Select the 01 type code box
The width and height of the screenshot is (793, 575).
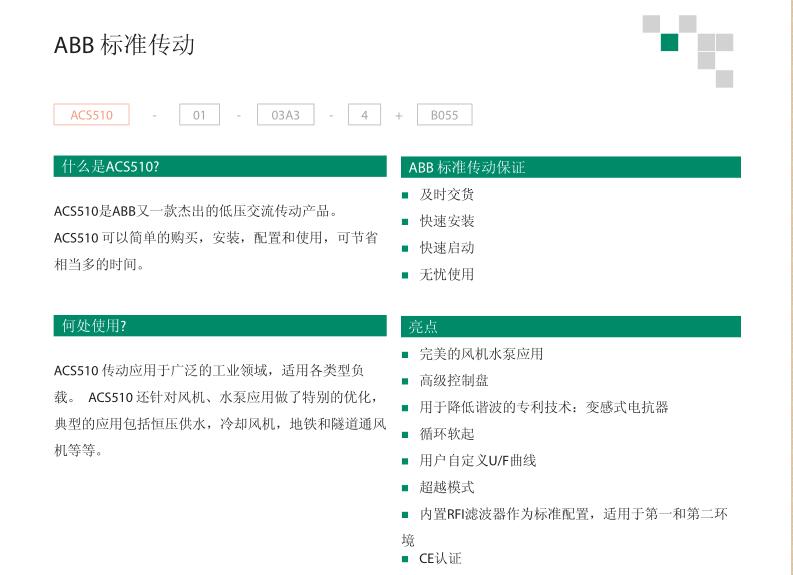pyautogui.click(x=199, y=115)
